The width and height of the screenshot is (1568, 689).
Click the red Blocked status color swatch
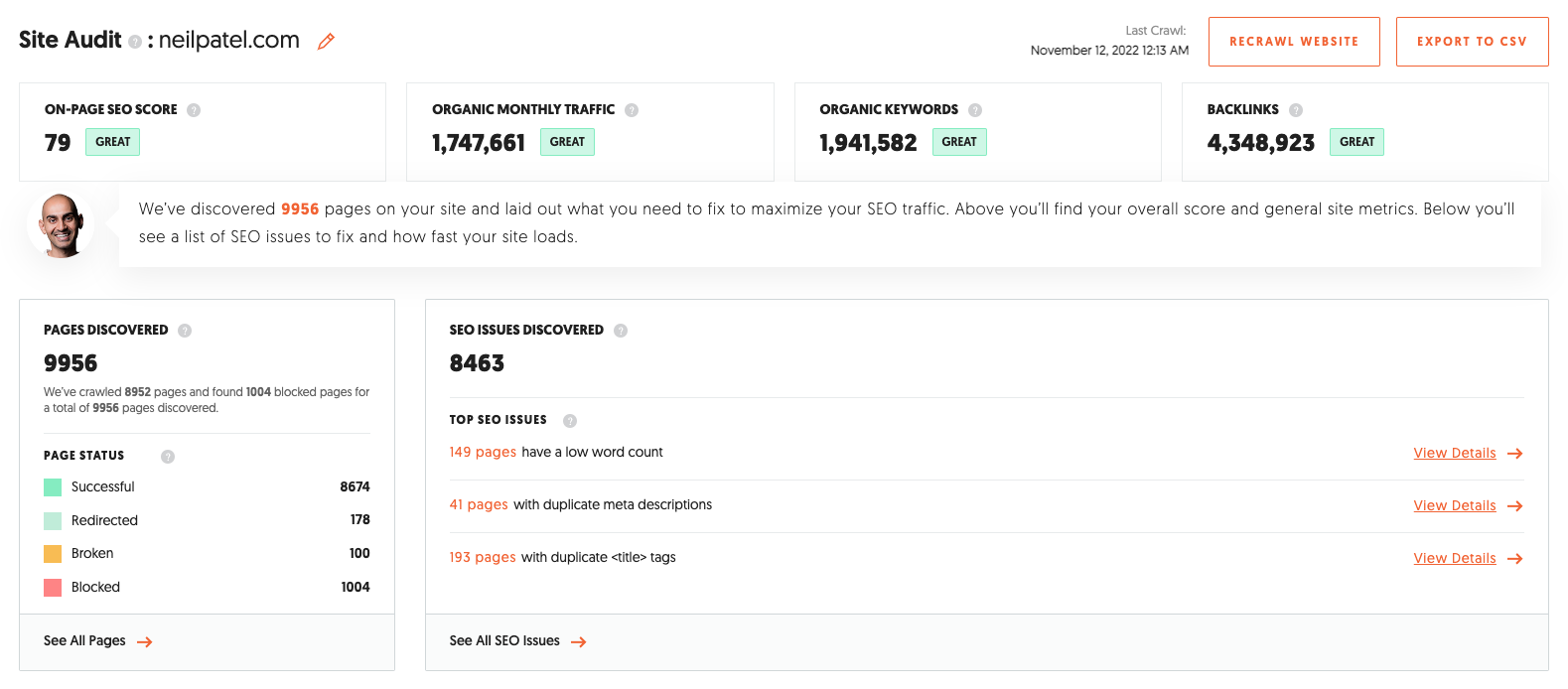tap(53, 588)
